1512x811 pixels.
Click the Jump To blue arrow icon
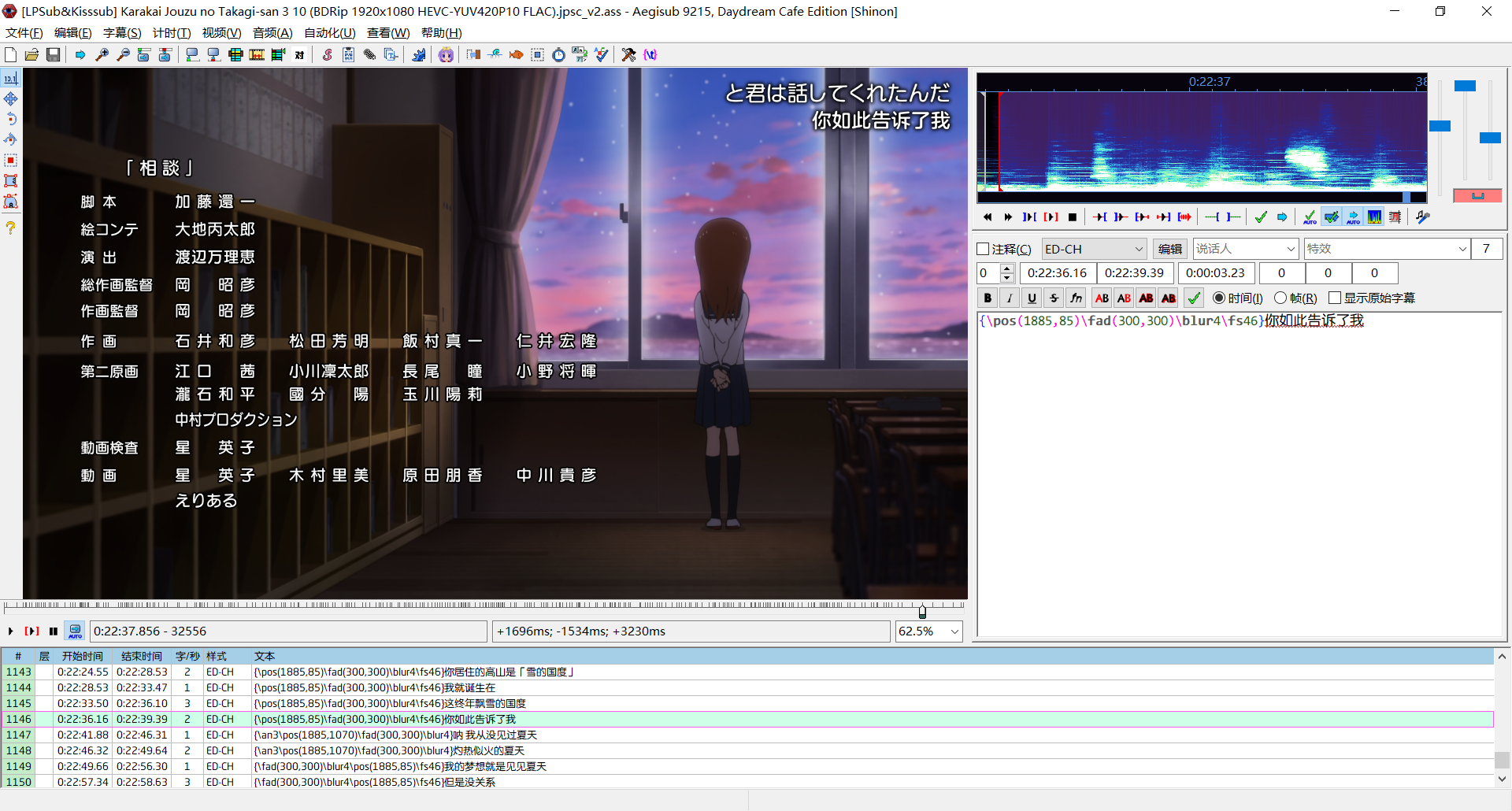80,54
